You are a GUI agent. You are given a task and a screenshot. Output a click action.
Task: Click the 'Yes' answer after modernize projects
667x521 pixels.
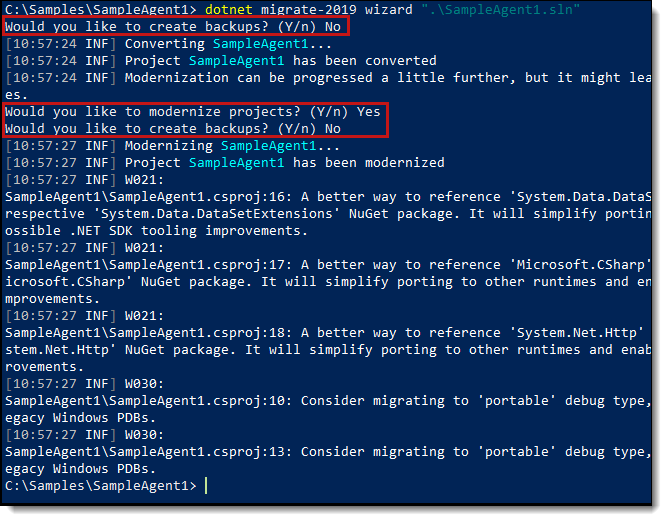click(x=368, y=111)
